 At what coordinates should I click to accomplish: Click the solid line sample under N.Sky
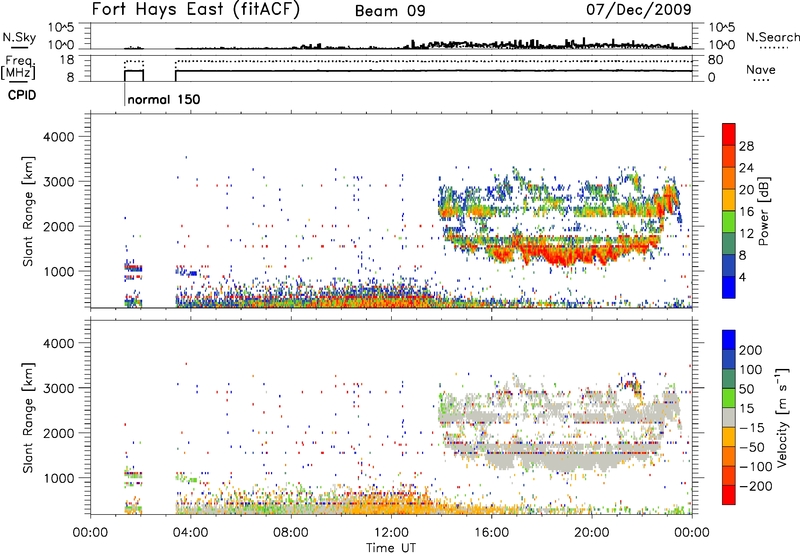(x=19, y=47)
